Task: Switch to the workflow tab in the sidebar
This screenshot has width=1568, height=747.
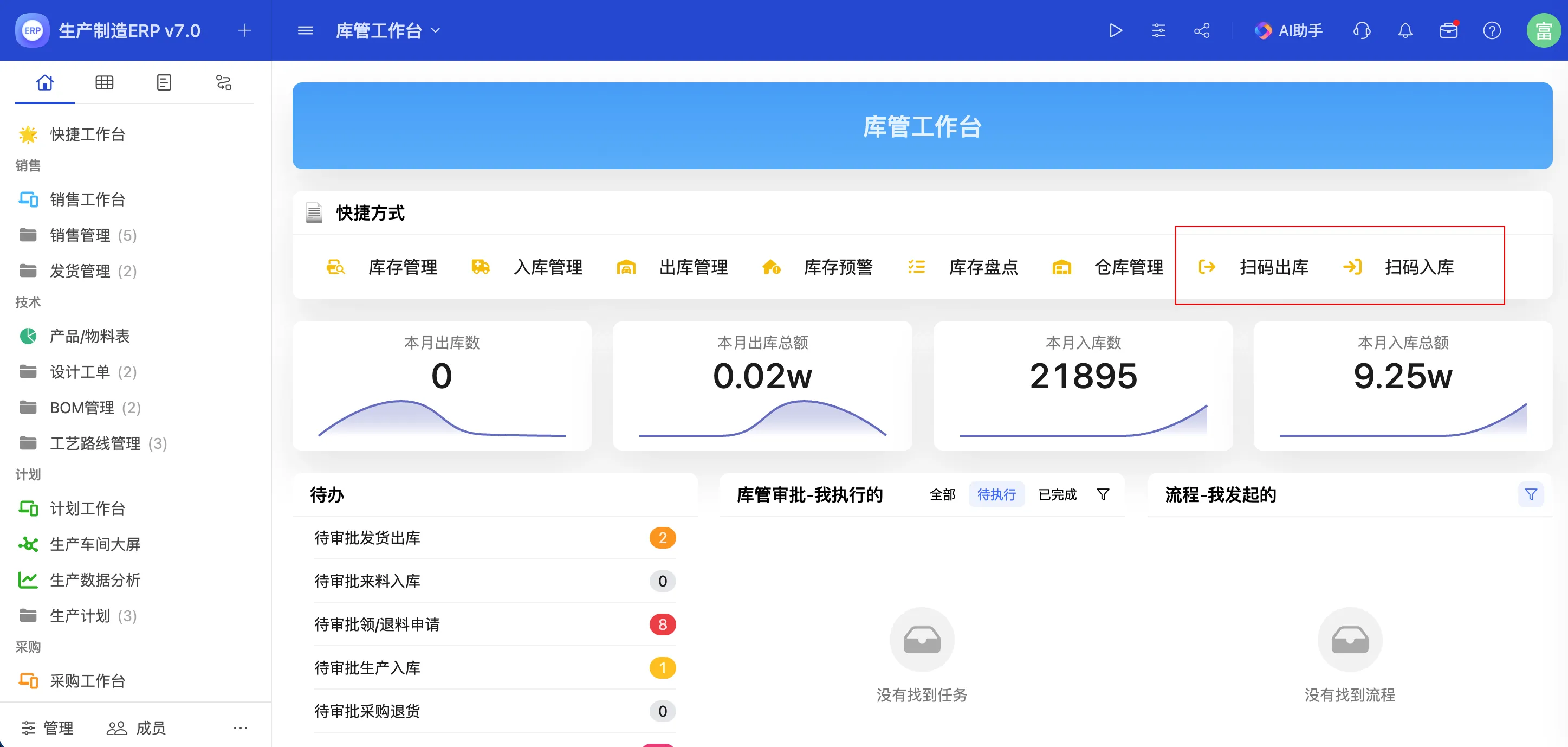Action: coord(223,83)
